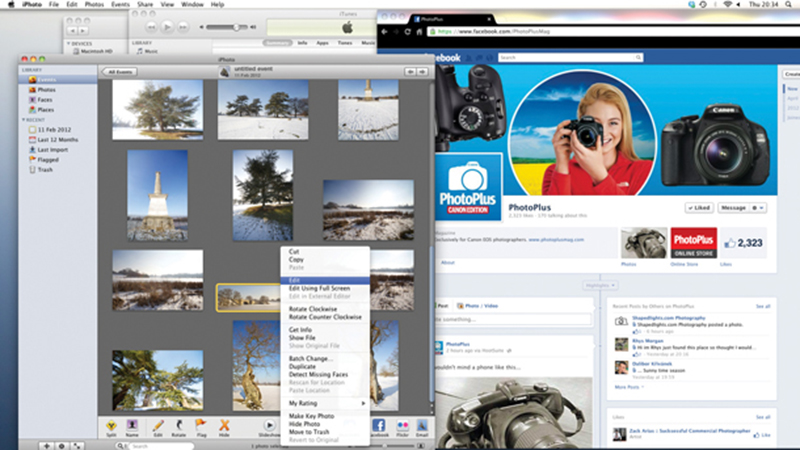
Task: Switch to the Apps tab in iTunes
Action: coord(322,43)
